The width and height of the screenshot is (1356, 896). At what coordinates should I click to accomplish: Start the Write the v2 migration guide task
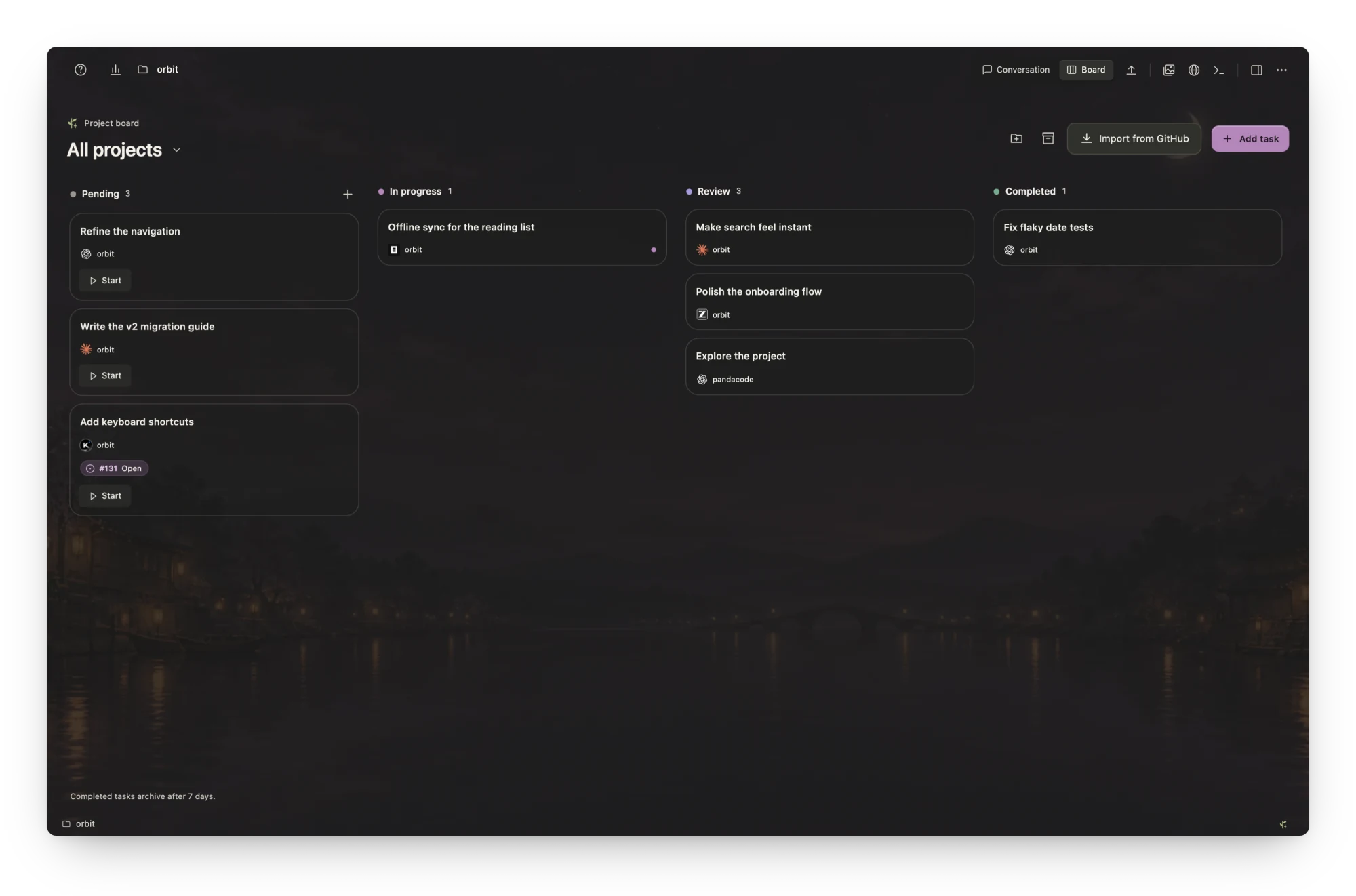105,376
